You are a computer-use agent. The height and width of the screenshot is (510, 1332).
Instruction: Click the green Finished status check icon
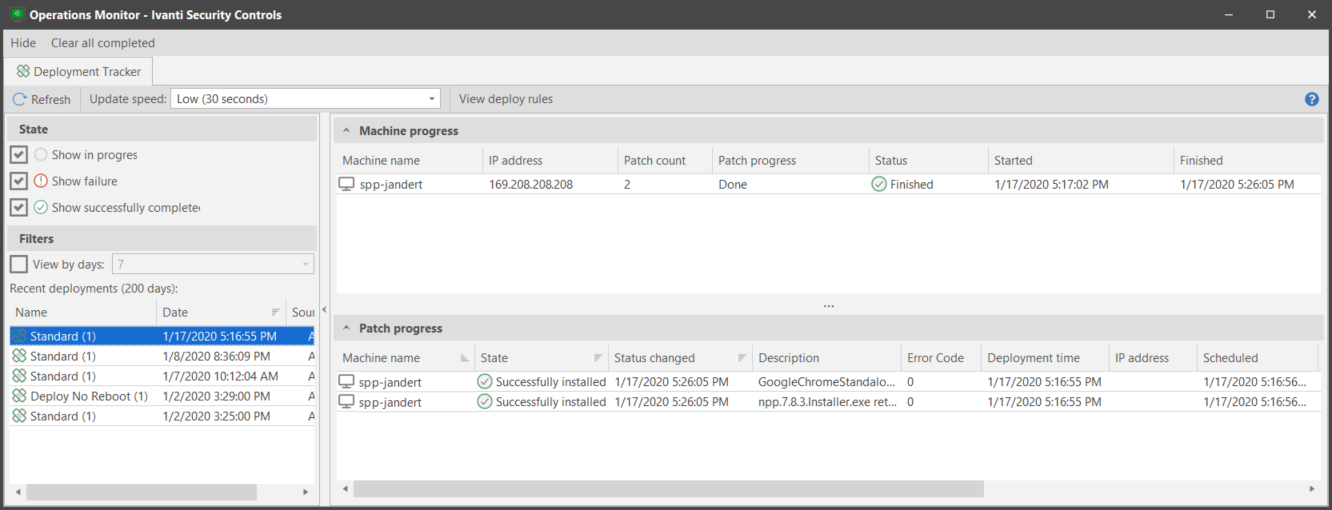click(x=879, y=184)
